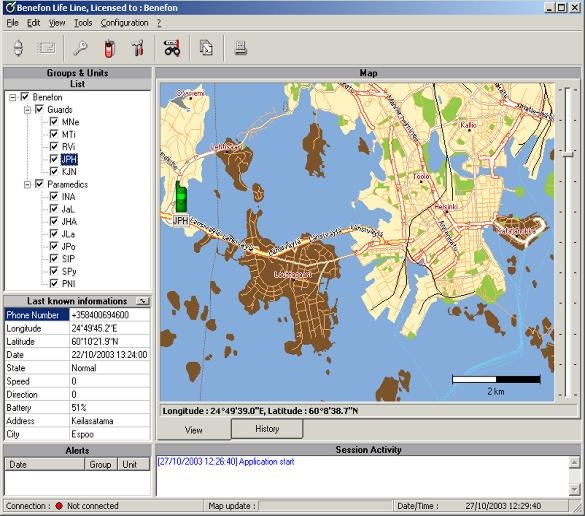Click the Date column header in Alerts
Image resolution: width=585 pixels, height=516 pixels.
pyautogui.click(x=44, y=465)
